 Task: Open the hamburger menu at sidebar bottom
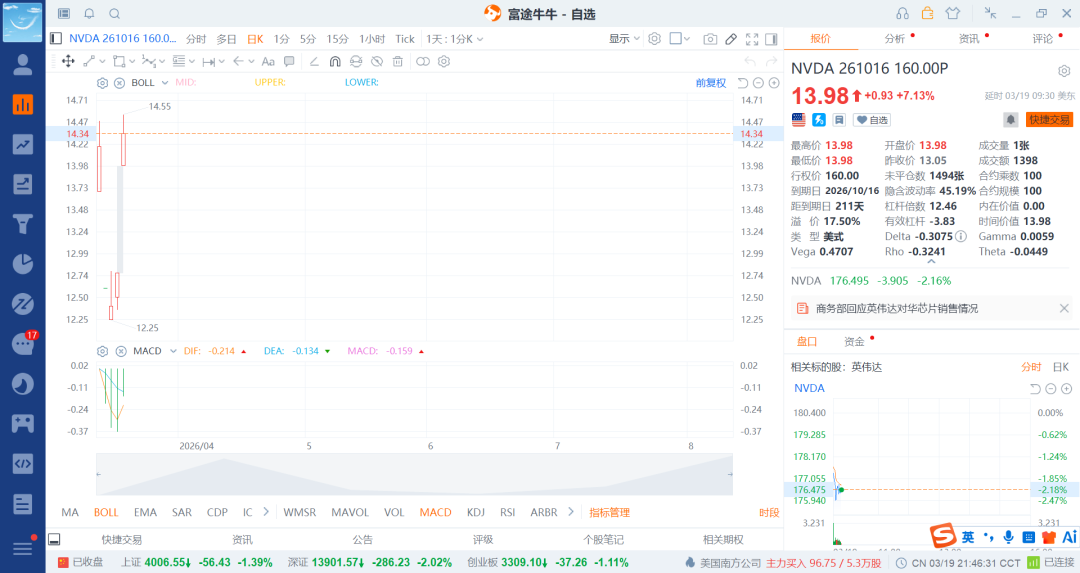point(23,548)
